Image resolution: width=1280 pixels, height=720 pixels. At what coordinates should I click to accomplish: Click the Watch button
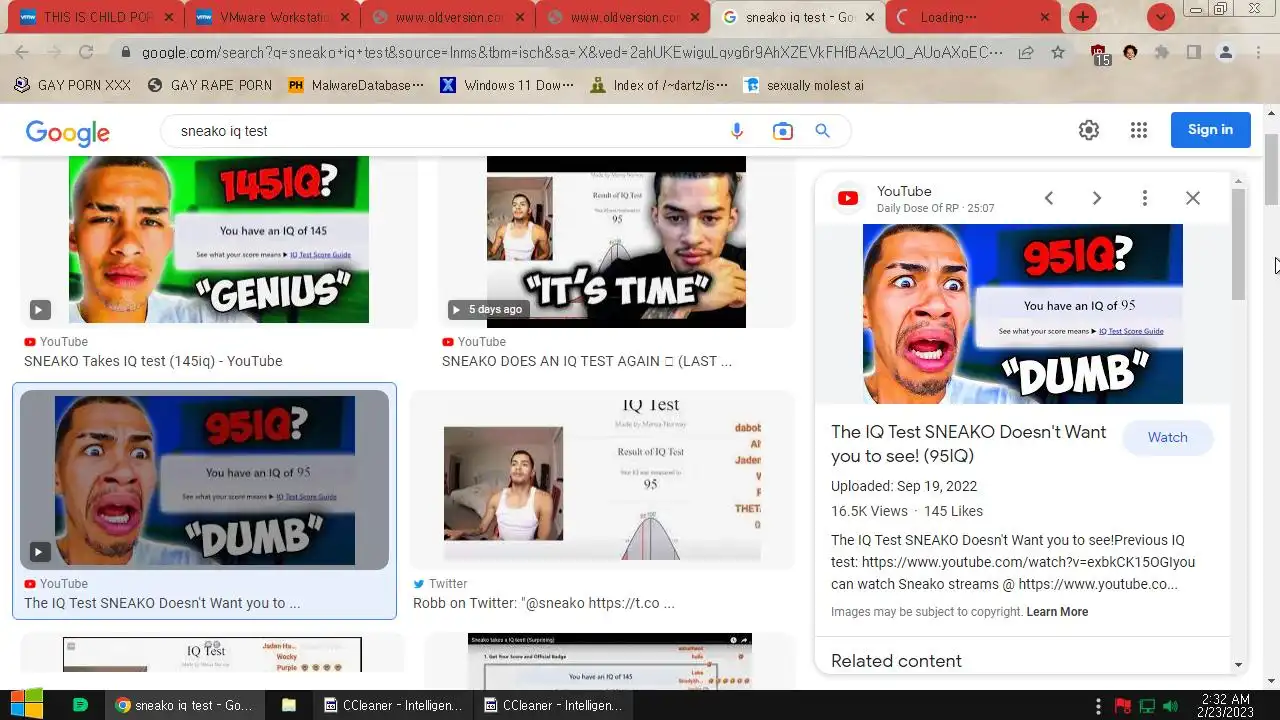pyautogui.click(x=1167, y=437)
